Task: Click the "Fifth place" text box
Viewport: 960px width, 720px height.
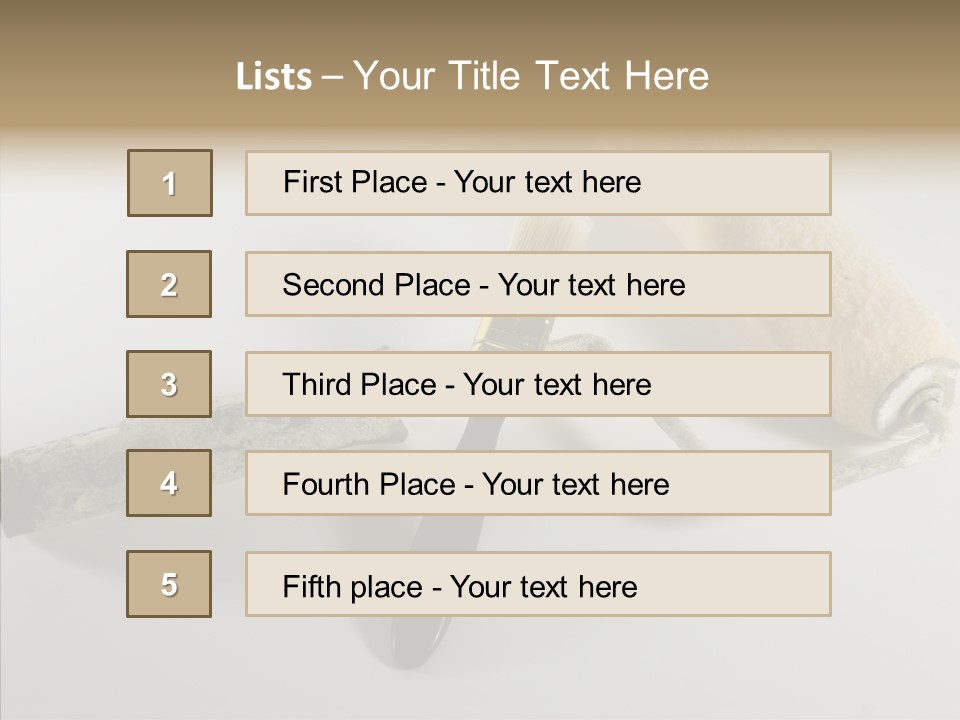Action: click(x=538, y=584)
